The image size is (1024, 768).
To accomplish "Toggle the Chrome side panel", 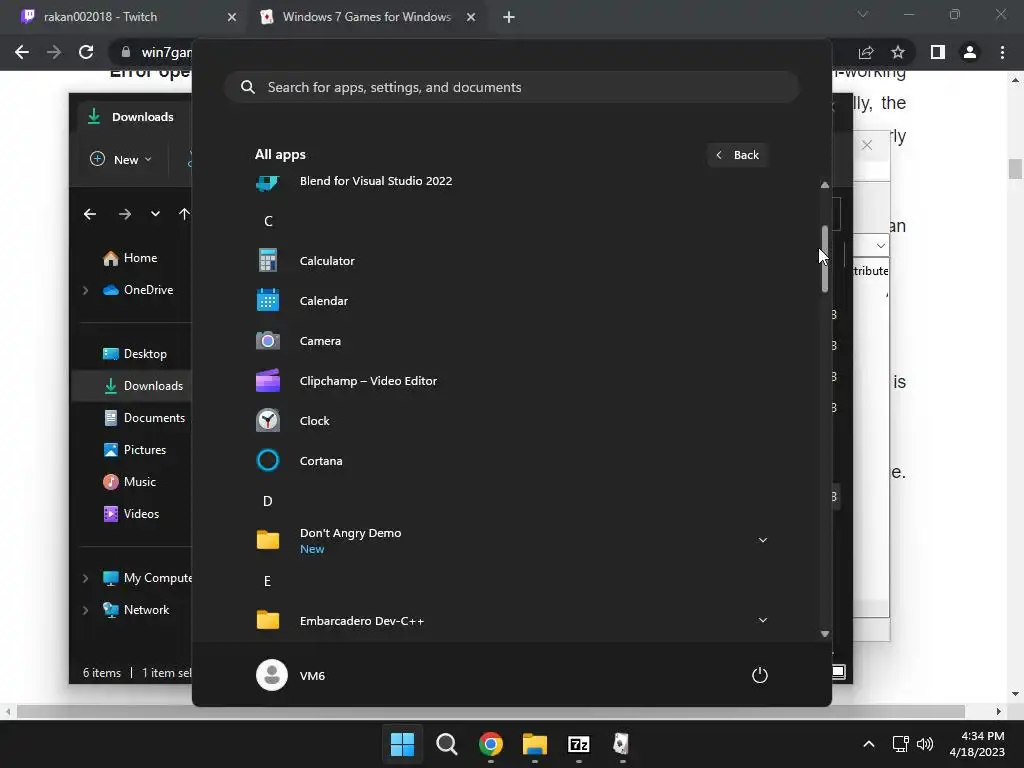I will tap(938, 52).
